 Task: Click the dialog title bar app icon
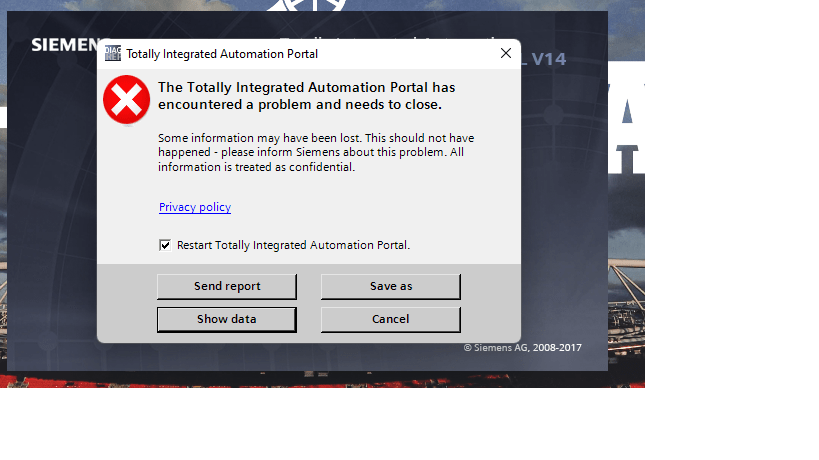(x=113, y=54)
